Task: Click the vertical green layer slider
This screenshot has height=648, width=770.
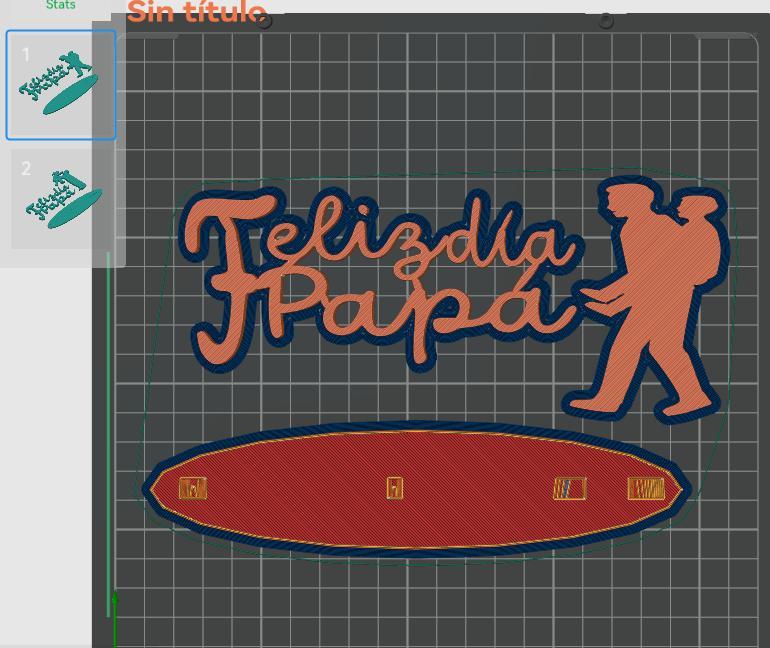Action: pyautogui.click(x=108, y=434)
